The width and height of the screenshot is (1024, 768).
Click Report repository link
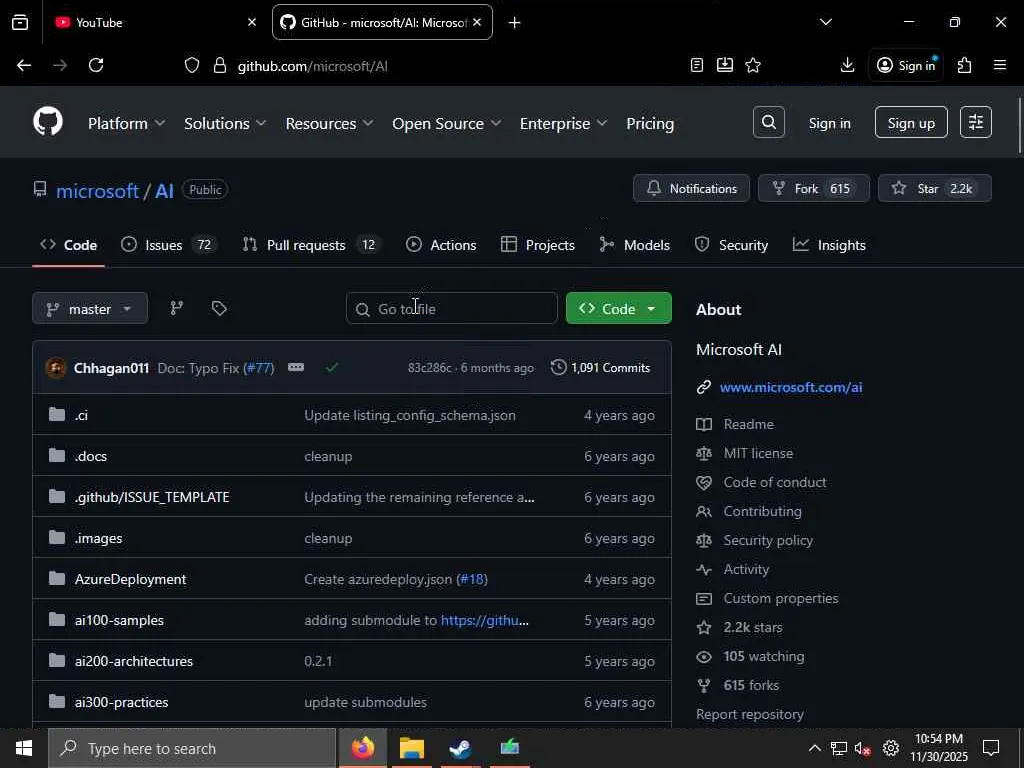[750, 714]
